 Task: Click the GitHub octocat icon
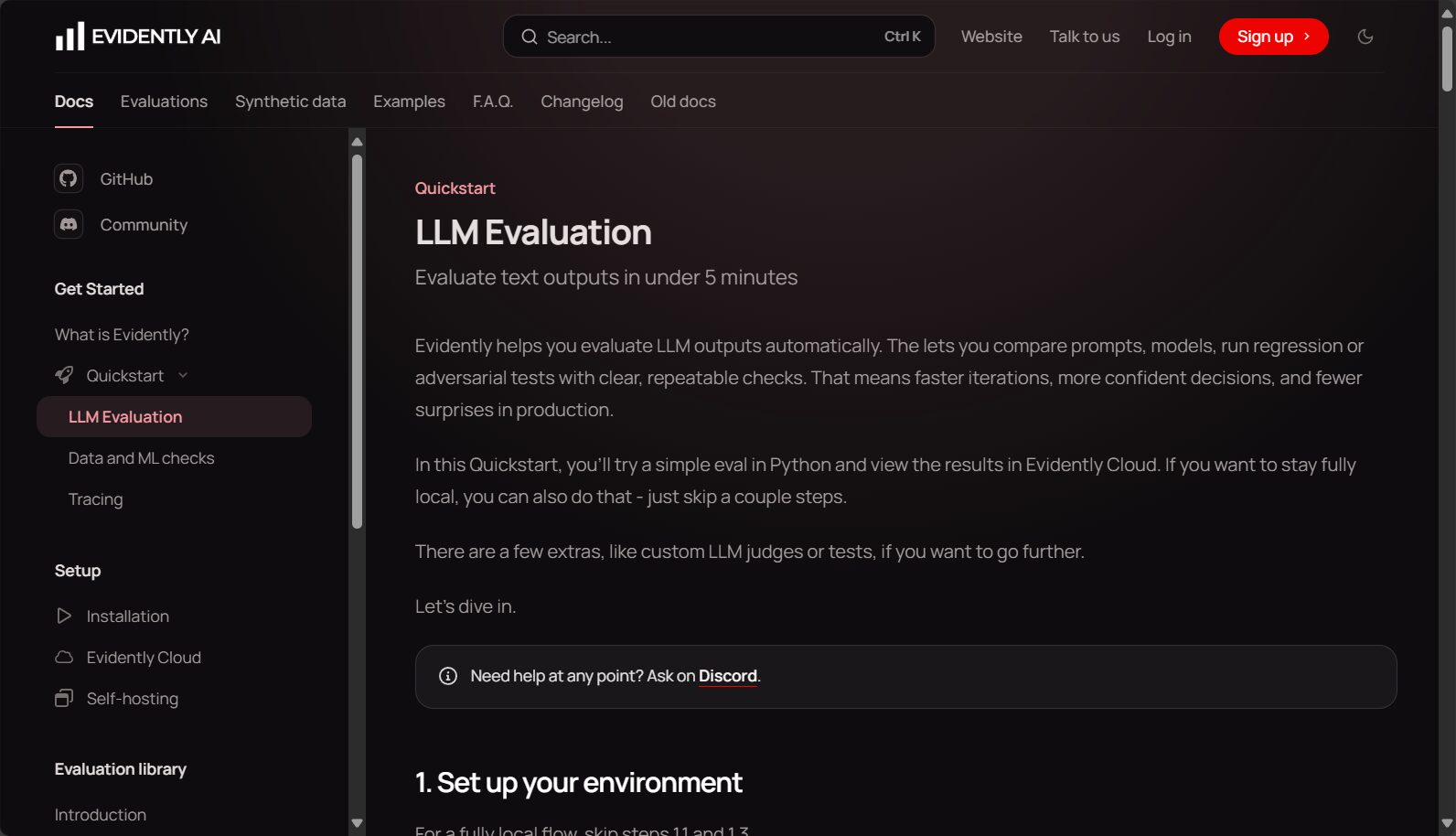tap(69, 178)
